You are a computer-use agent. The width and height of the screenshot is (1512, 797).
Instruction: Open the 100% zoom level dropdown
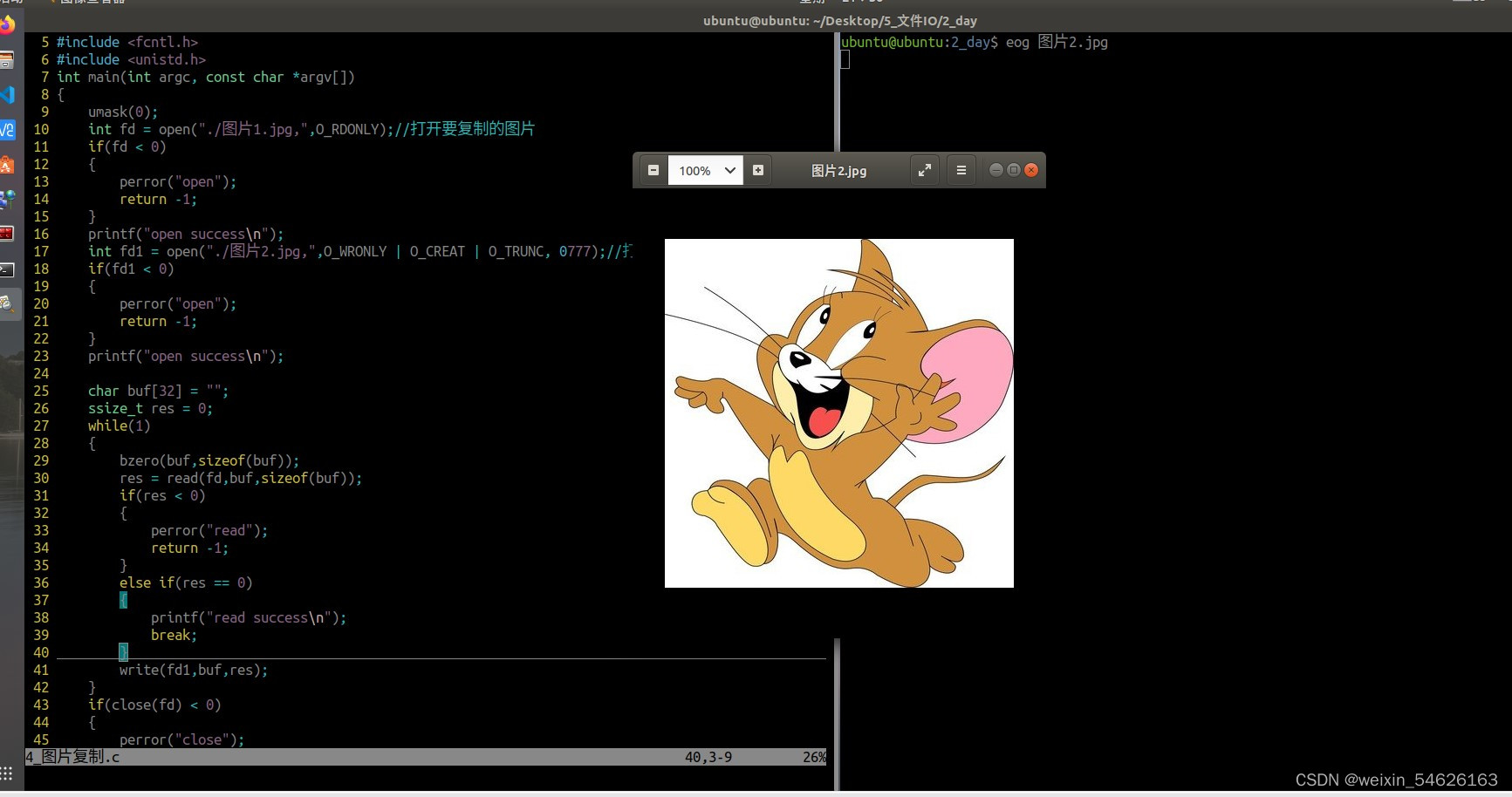705,170
